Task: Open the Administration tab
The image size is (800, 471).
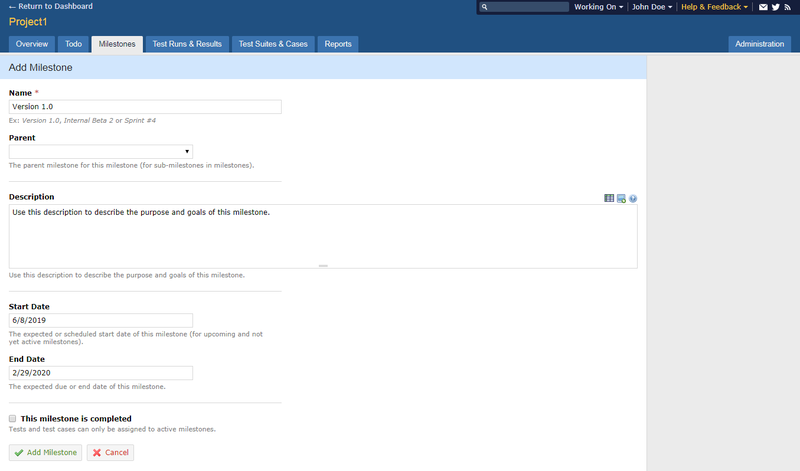Action: [759, 44]
